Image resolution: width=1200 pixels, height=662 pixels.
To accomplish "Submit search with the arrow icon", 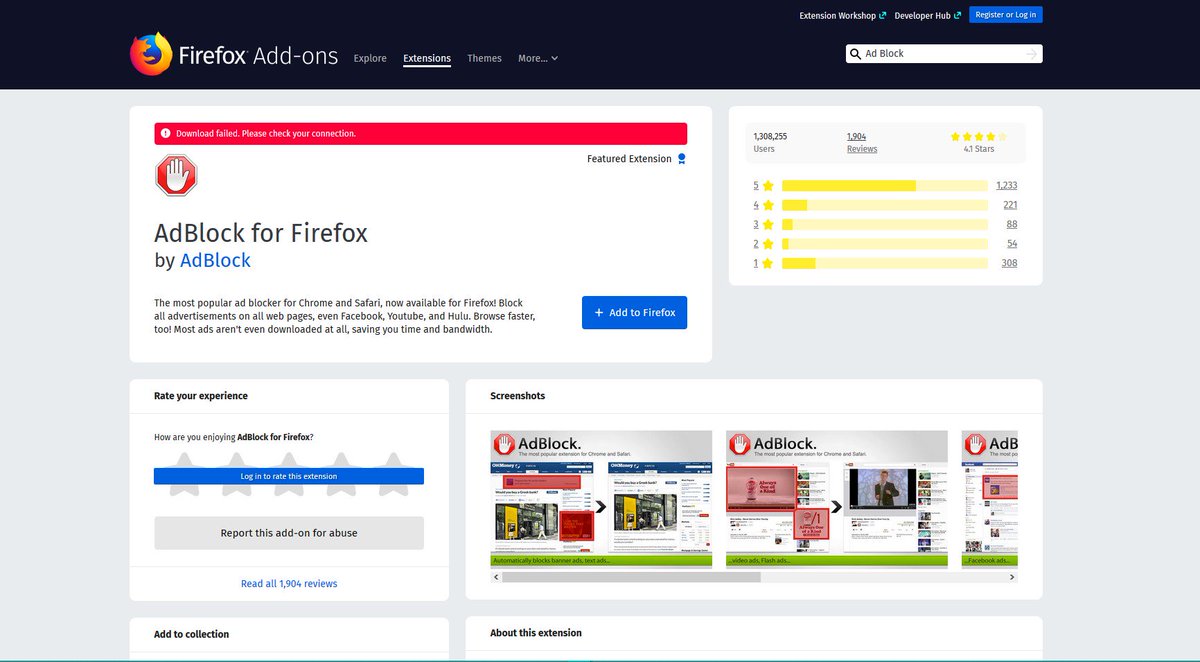I will (x=1032, y=54).
